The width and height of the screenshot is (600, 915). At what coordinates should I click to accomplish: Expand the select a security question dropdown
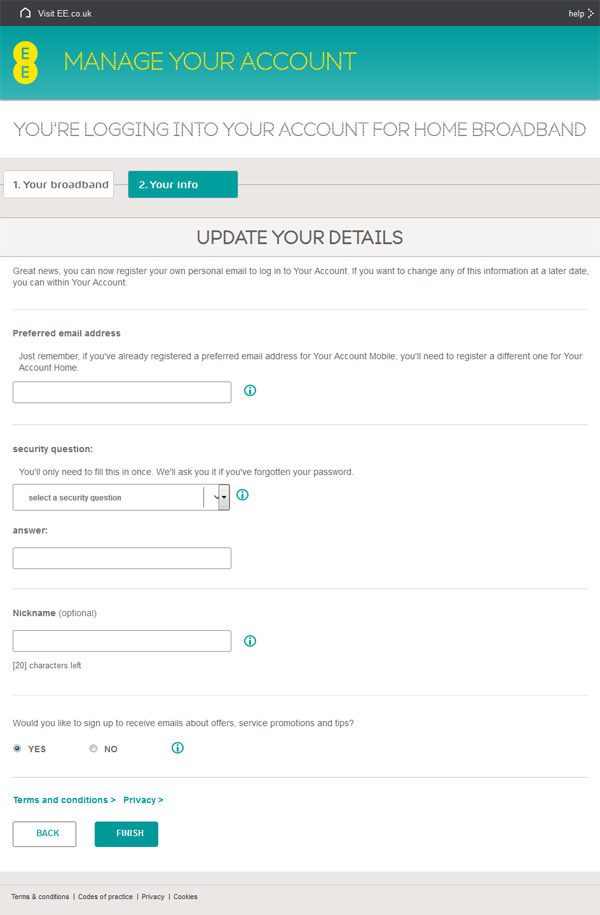coord(121,497)
